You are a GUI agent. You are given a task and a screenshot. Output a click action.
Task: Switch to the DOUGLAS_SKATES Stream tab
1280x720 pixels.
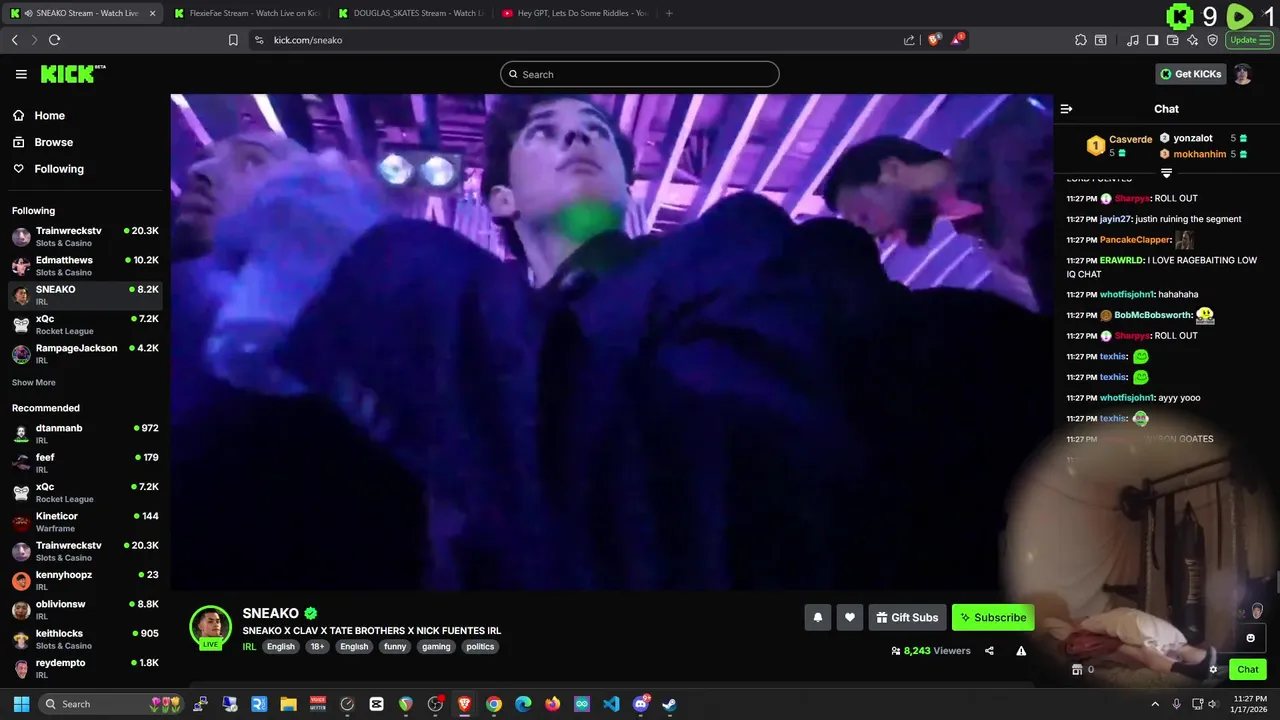411,13
